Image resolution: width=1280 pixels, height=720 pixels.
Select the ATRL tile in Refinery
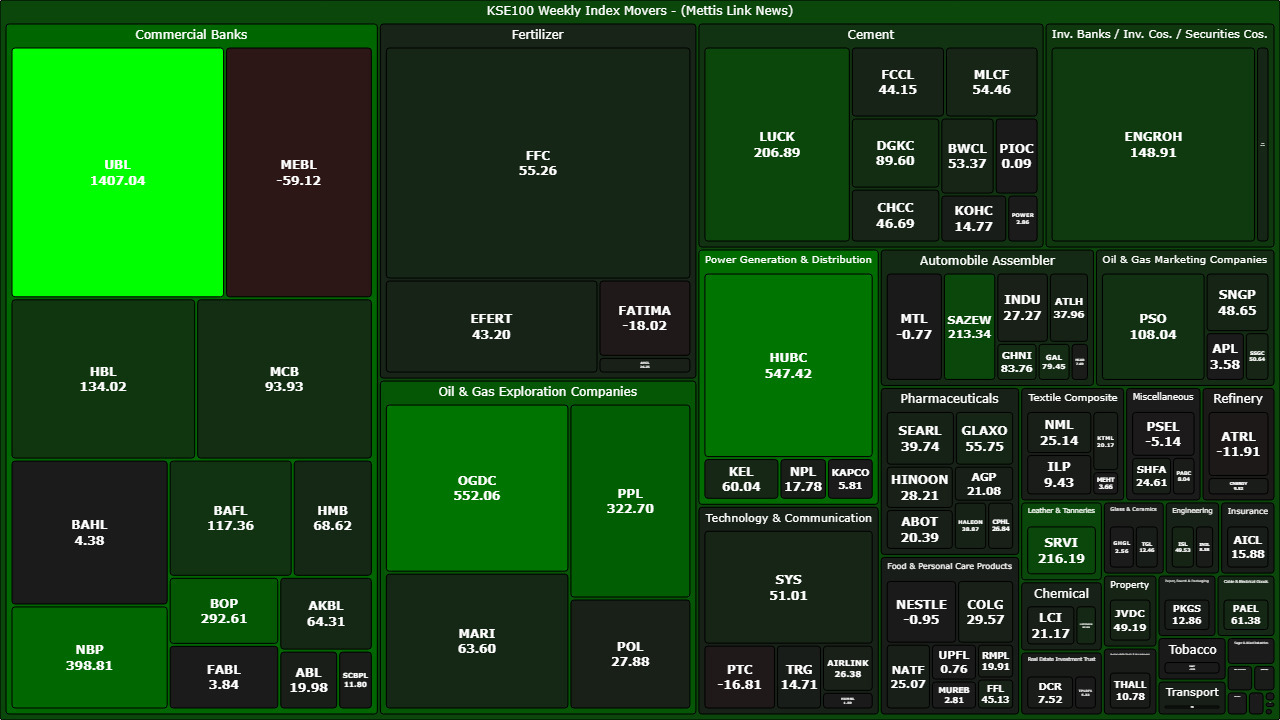point(1238,443)
